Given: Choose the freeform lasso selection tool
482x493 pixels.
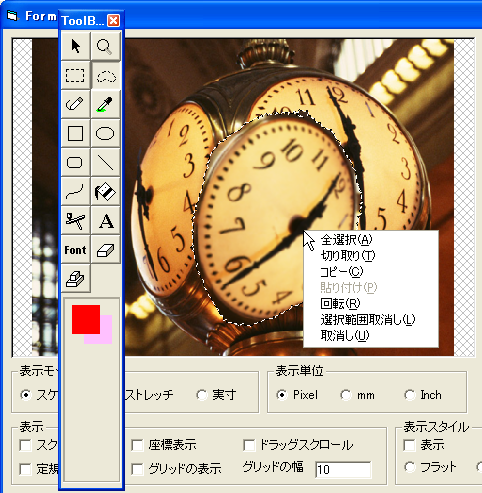Looking at the screenshot, I should pos(105,75).
